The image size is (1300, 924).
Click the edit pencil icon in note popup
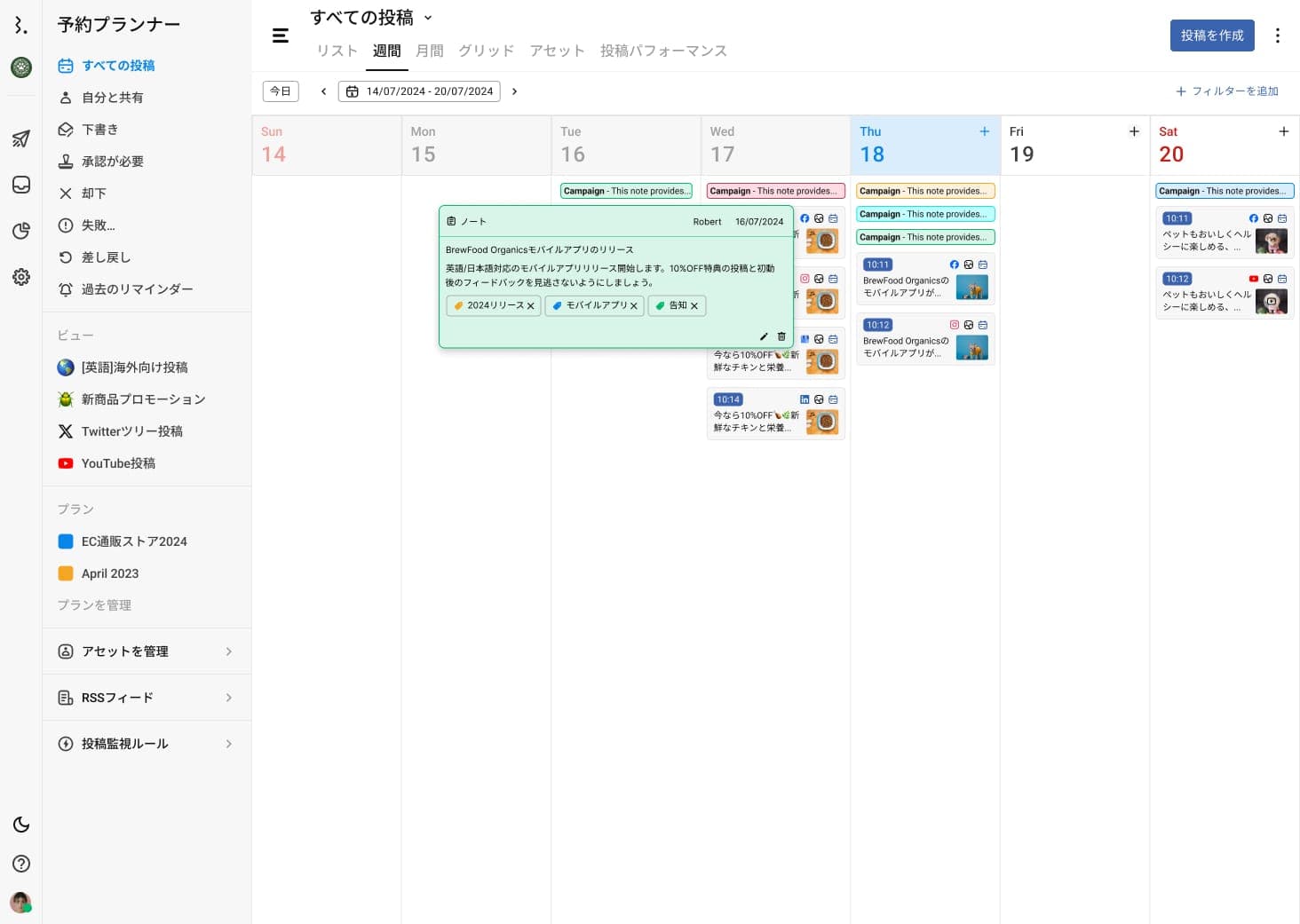[x=764, y=336]
